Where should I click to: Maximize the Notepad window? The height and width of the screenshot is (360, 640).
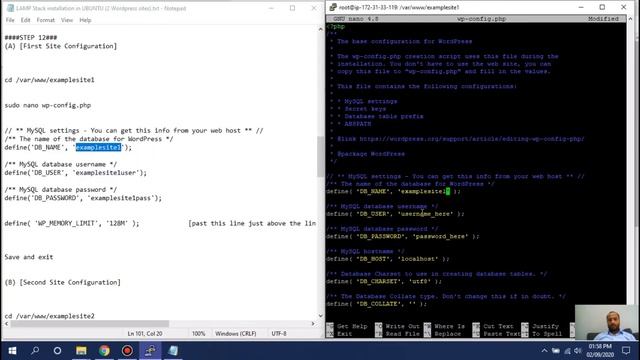click(292, 8)
